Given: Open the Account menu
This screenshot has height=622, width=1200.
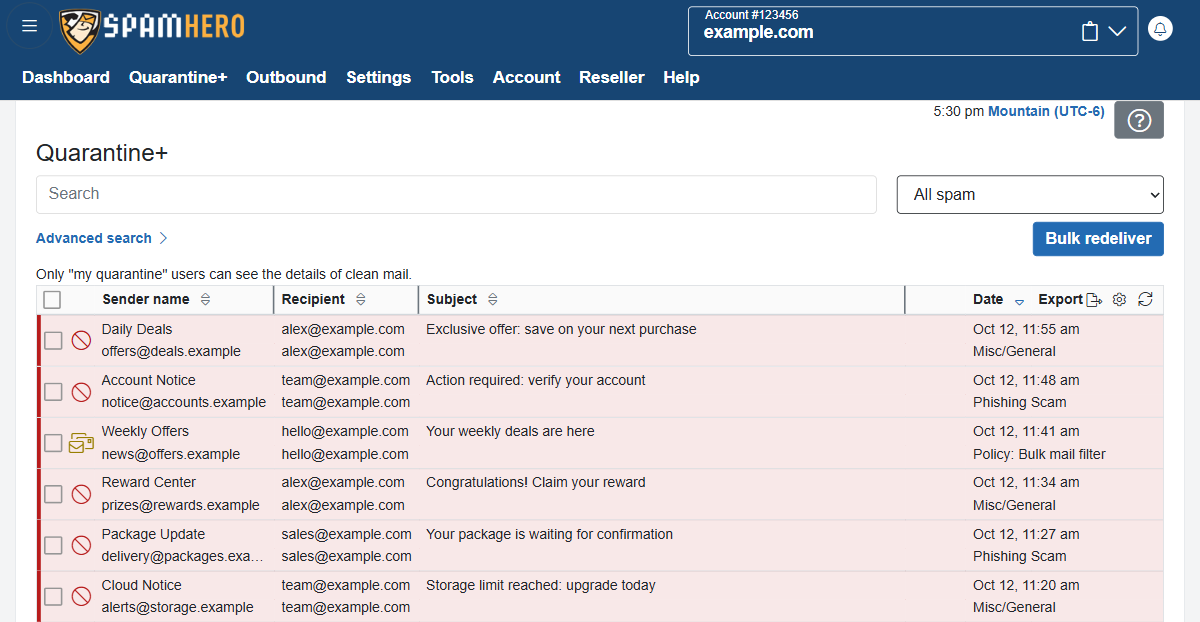Looking at the screenshot, I should coord(526,77).
